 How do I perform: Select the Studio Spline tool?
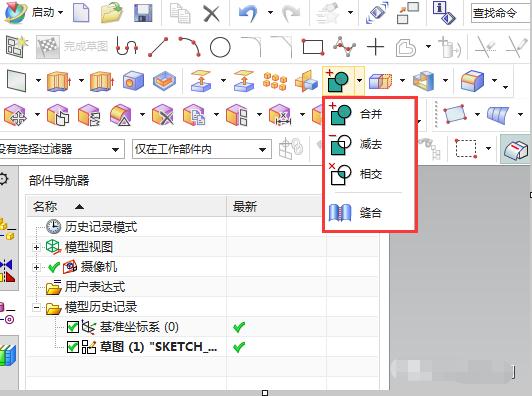click(x=344, y=46)
